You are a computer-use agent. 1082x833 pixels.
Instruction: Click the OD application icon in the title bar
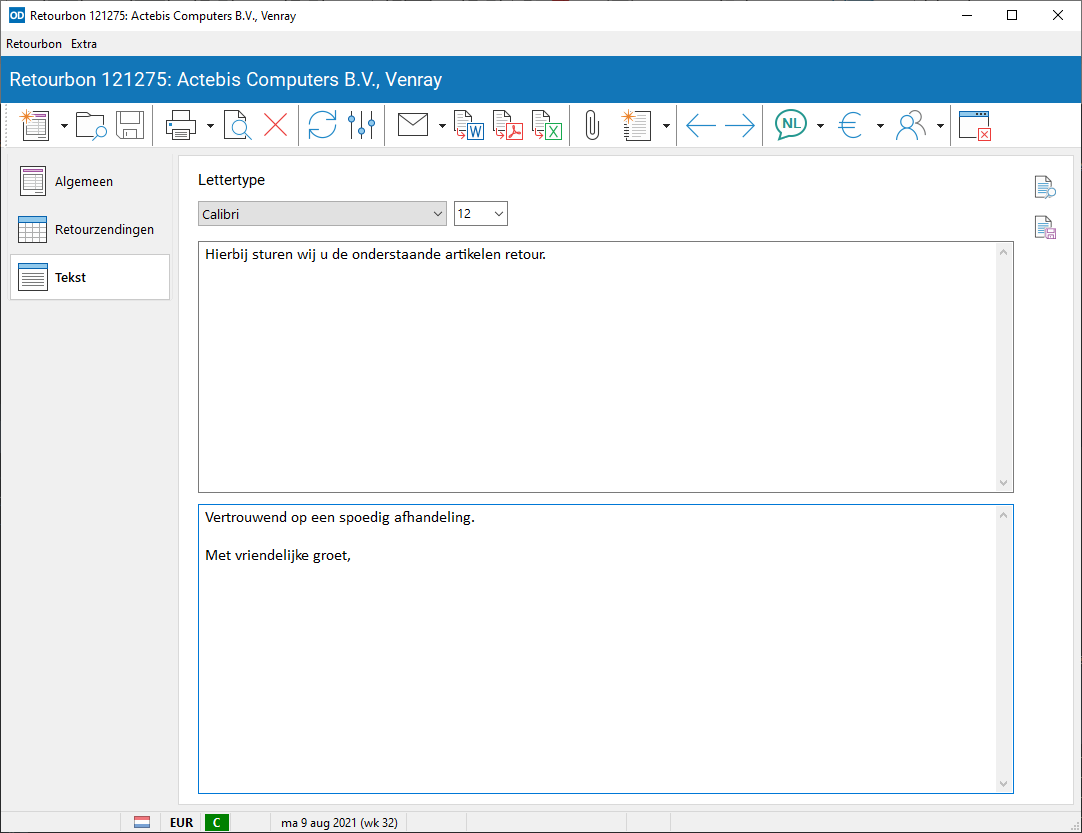click(x=16, y=15)
